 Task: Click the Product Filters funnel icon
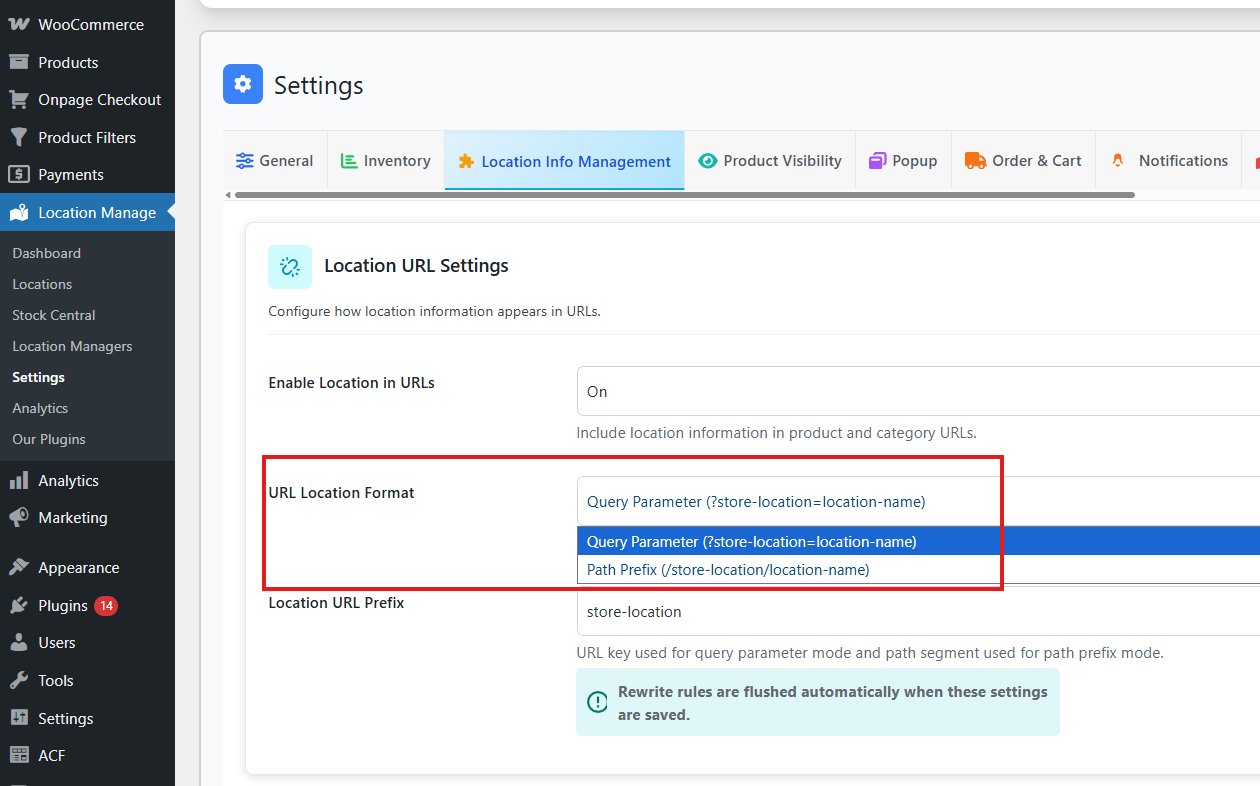click(x=18, y=137)
